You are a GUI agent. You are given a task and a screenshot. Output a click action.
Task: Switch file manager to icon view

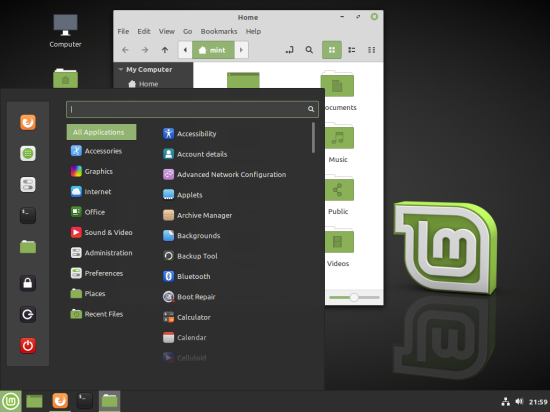coord(332,50)
